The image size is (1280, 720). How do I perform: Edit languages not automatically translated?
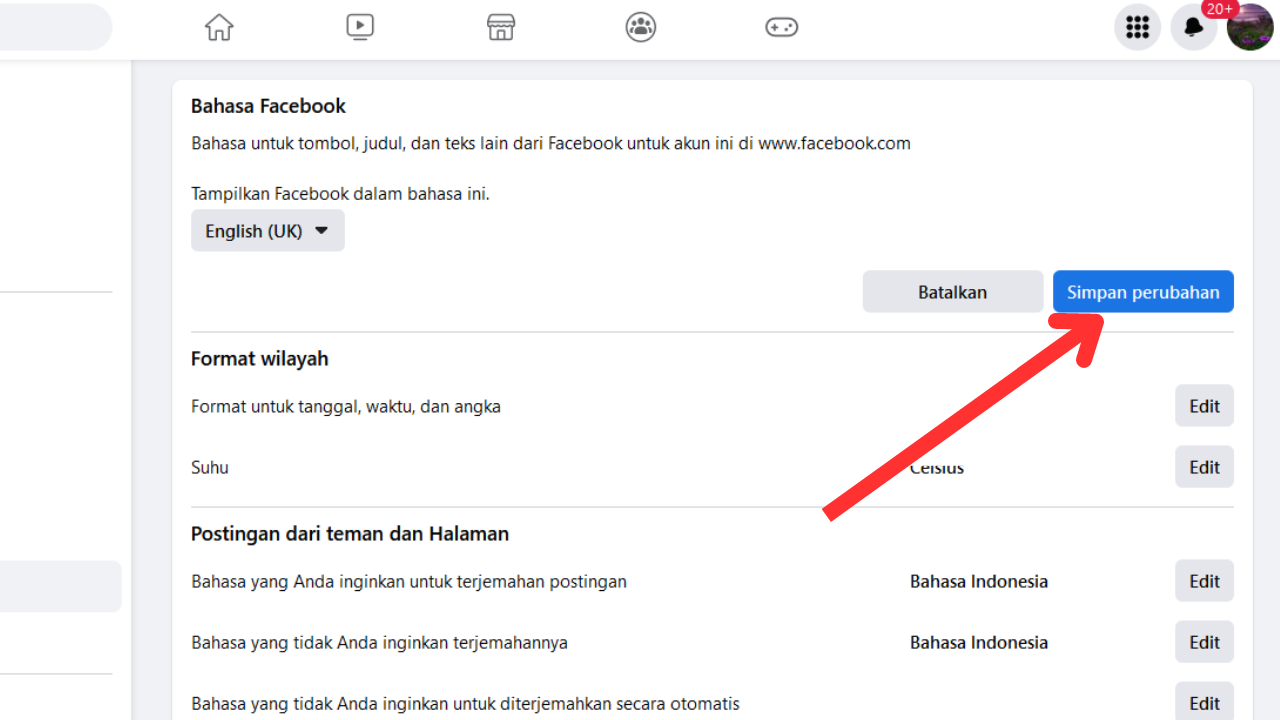[x=1204, y=702]
